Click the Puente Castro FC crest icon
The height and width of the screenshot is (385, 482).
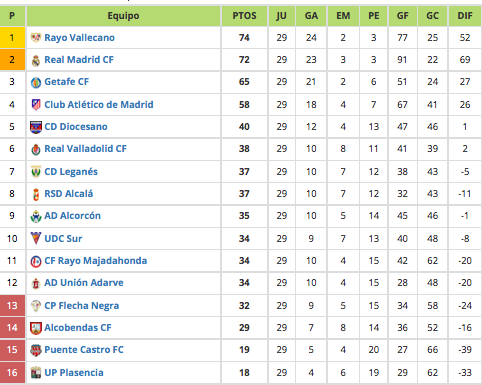click(x=36, y=350)
